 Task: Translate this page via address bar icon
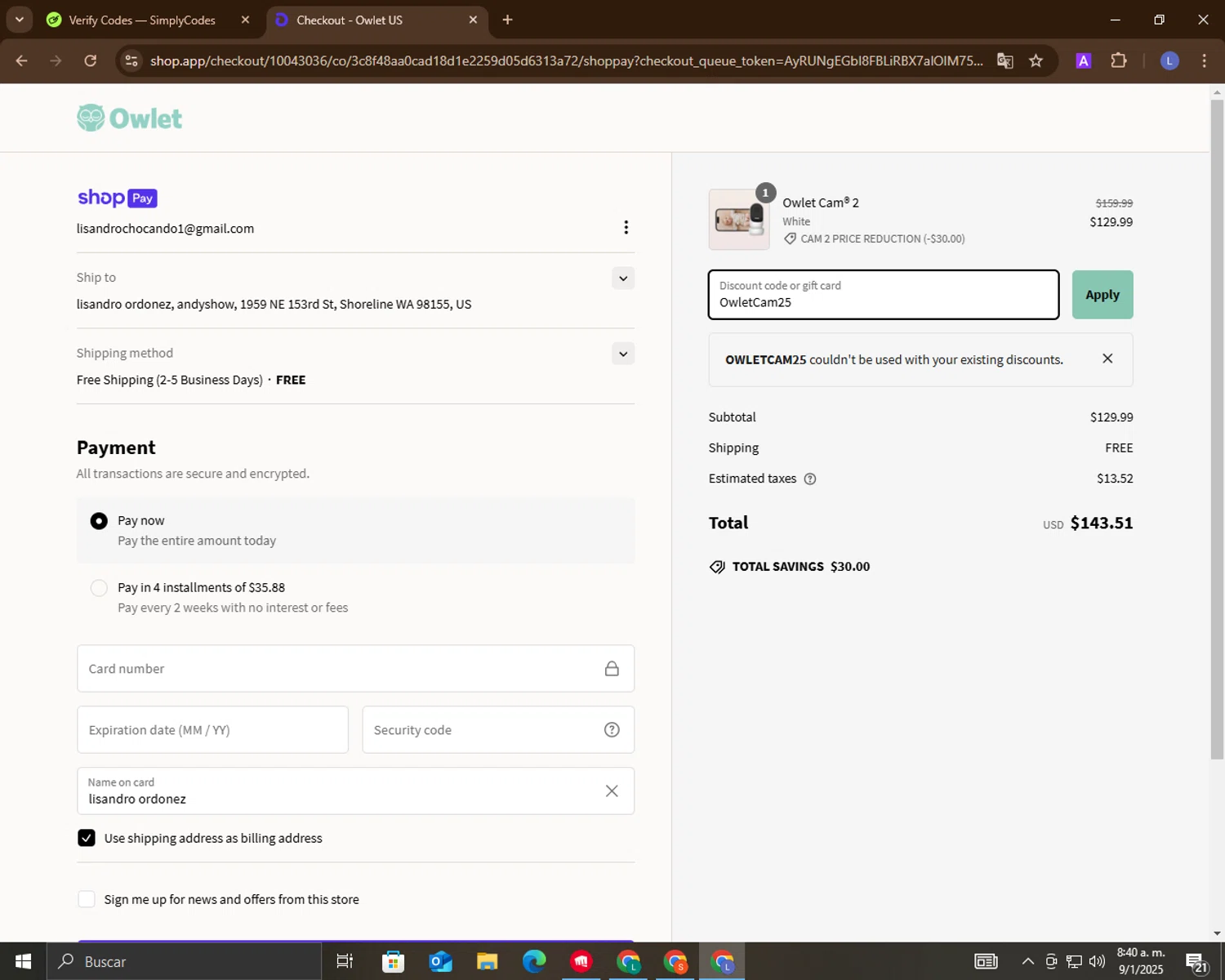click(x=1005, y=60)
